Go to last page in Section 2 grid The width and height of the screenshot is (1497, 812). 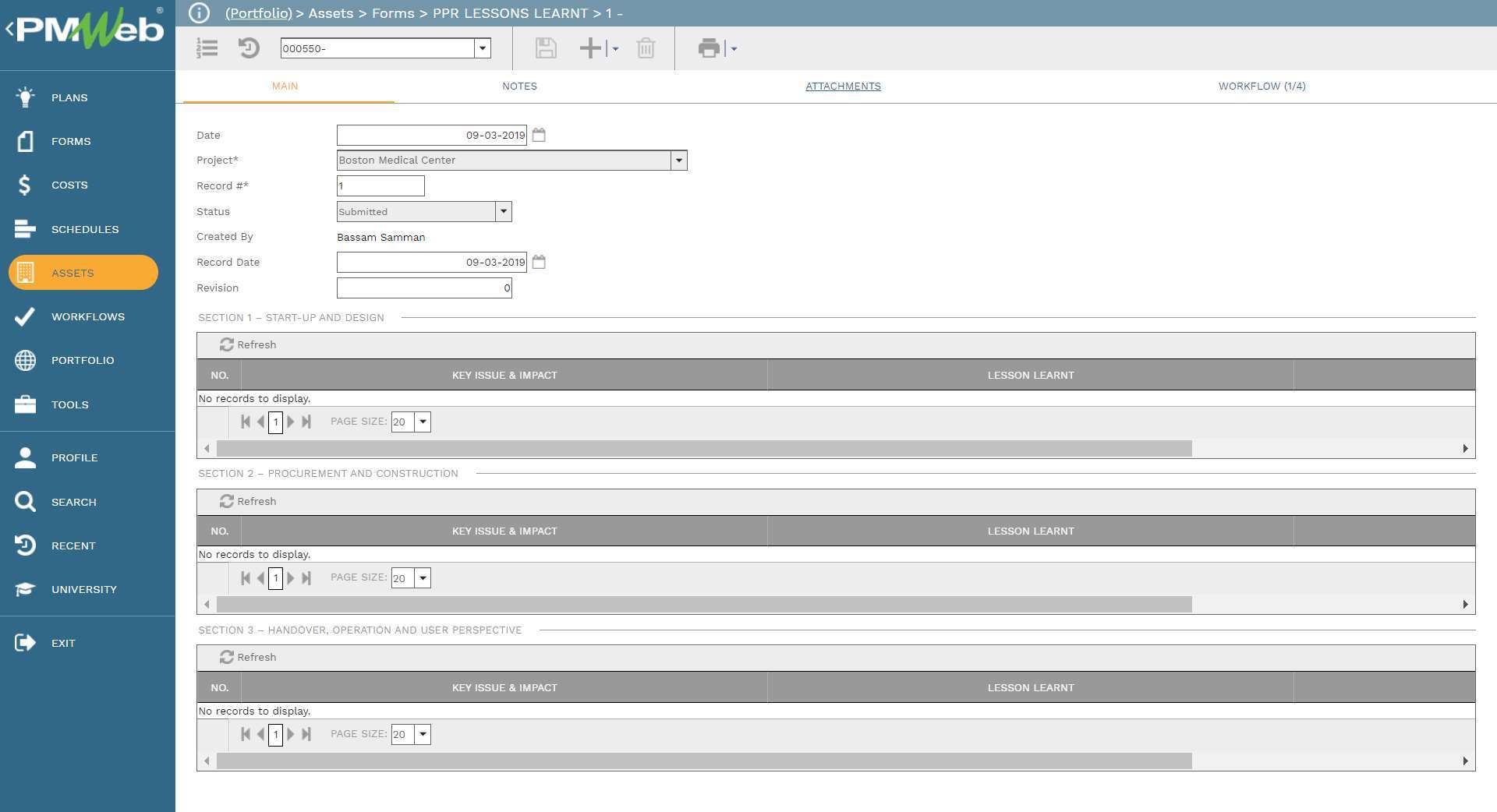coord(306,578)
